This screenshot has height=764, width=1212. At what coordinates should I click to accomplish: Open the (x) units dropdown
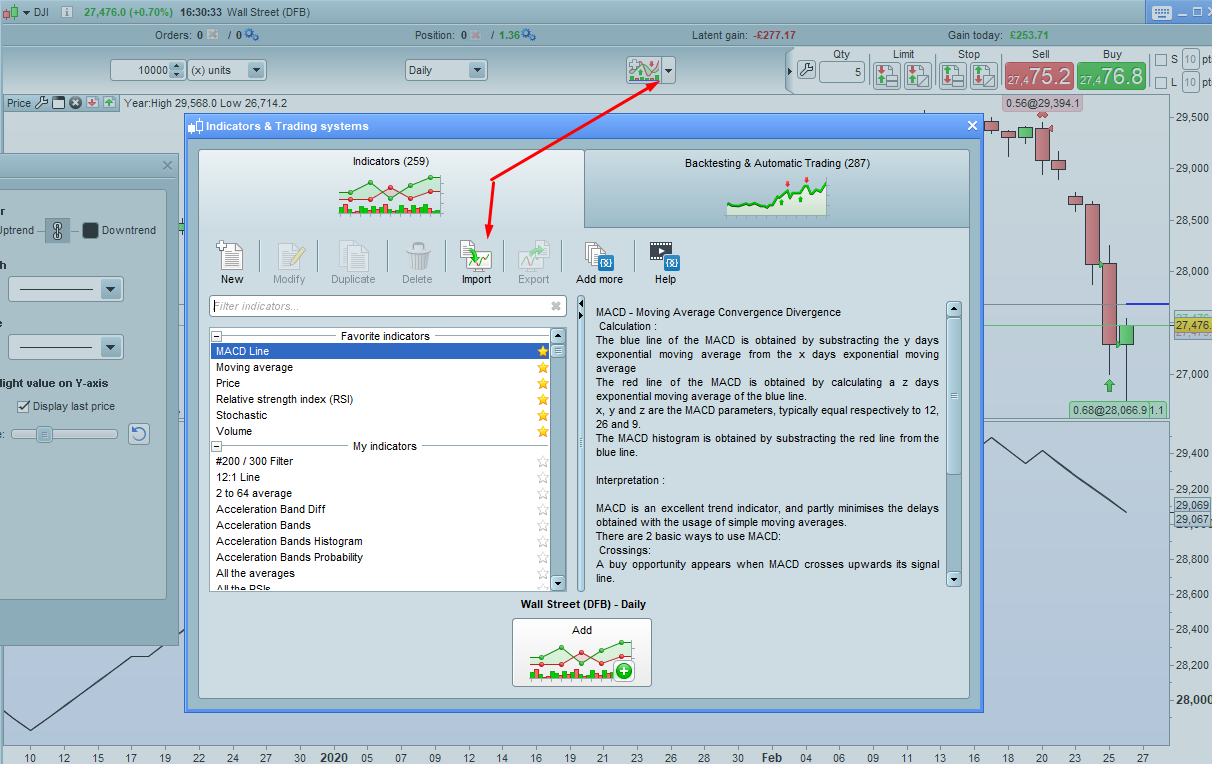256,70
